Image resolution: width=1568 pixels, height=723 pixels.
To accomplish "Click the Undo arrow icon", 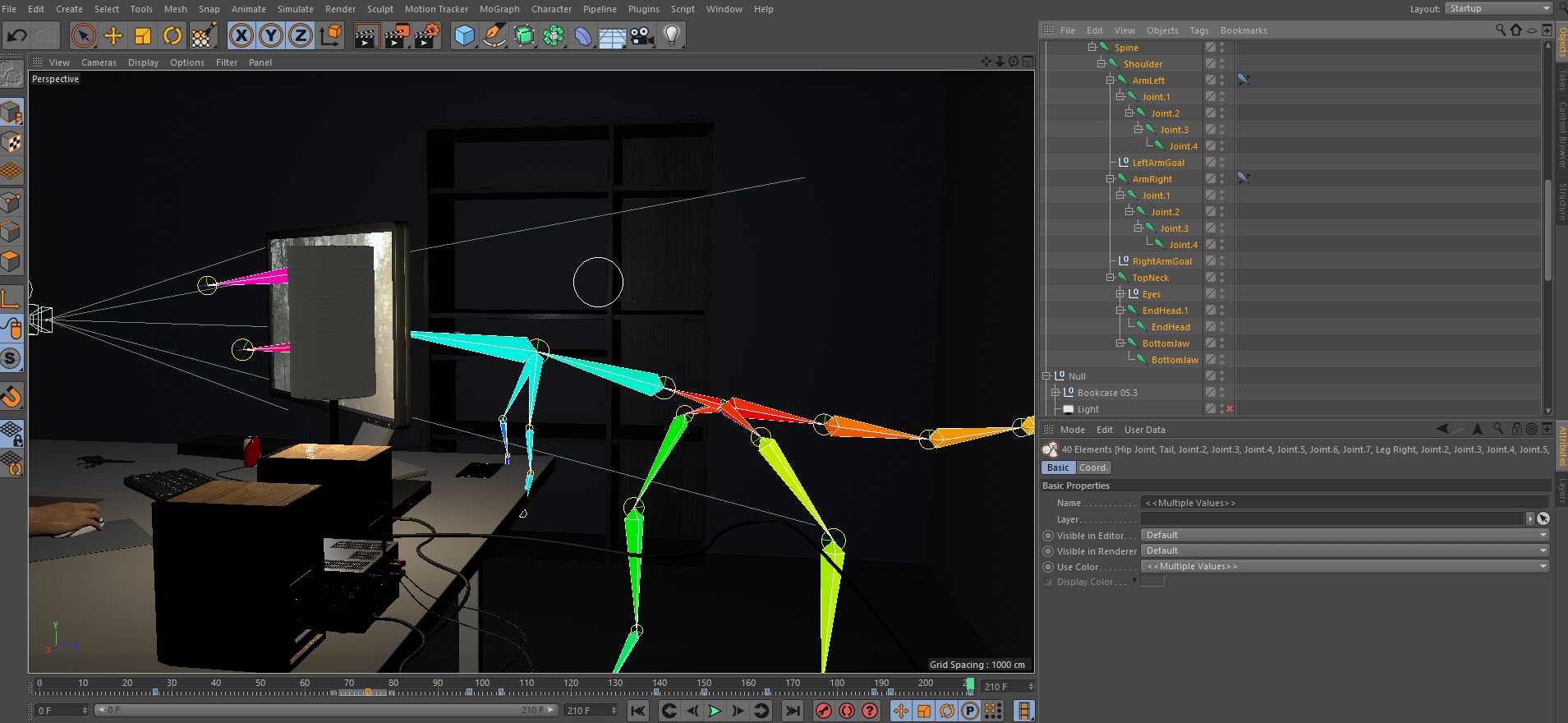I will (17, 35).
